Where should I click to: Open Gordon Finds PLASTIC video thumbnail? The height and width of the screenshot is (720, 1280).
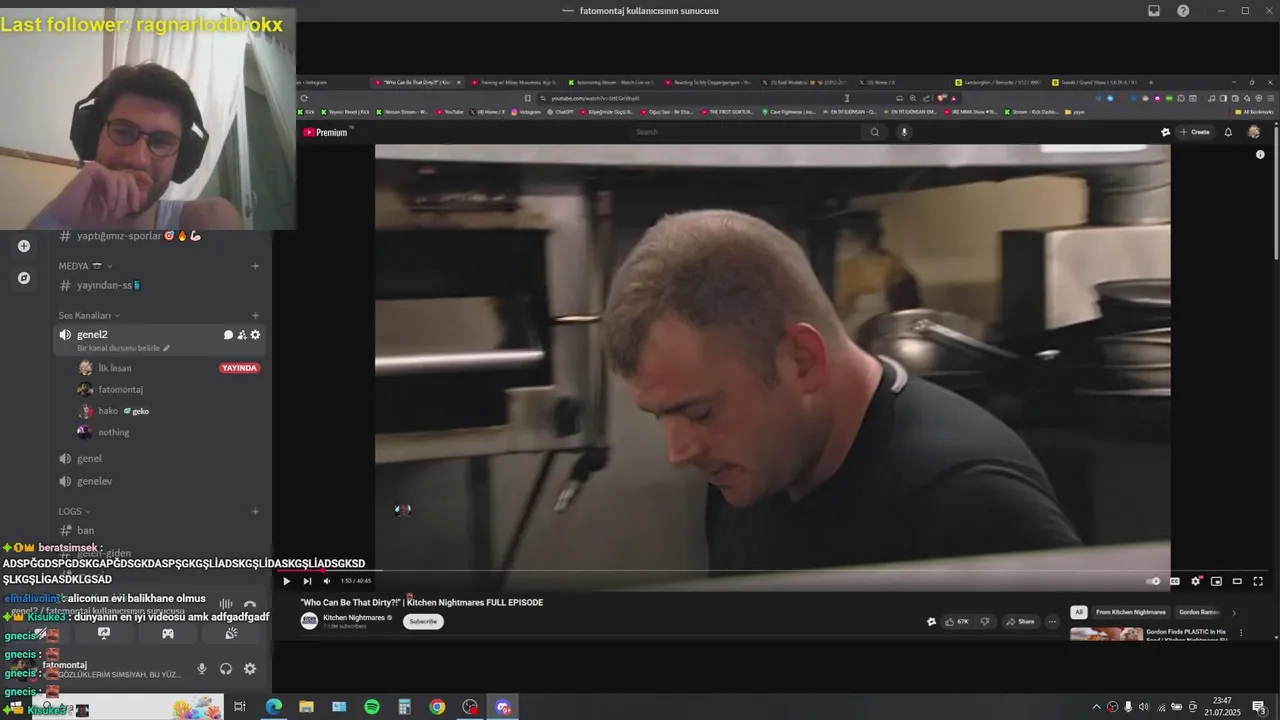pyautogui.click(x=1106, y=634)
